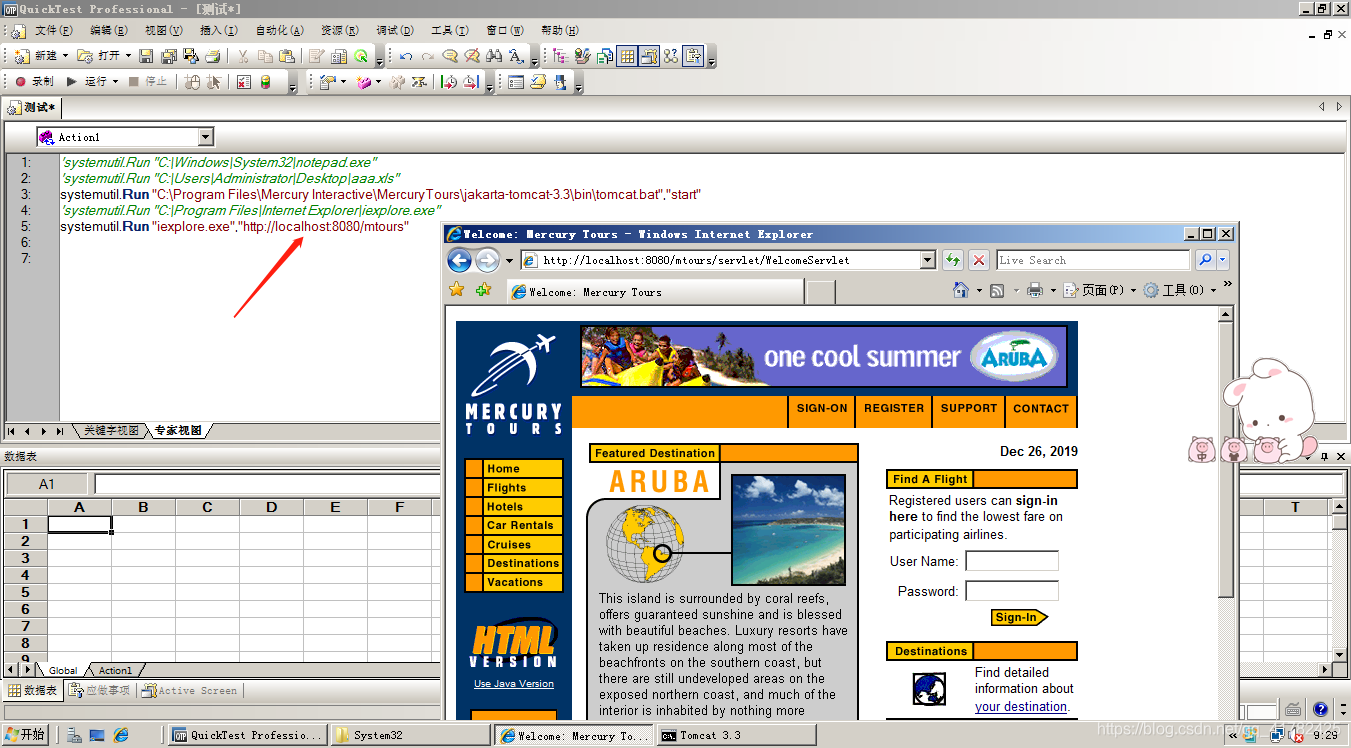Image resolution: width=1351 pixels, height=748 pixels.
Task: Open the IE recent pages dropdown arrow
Action: point(509,261)
